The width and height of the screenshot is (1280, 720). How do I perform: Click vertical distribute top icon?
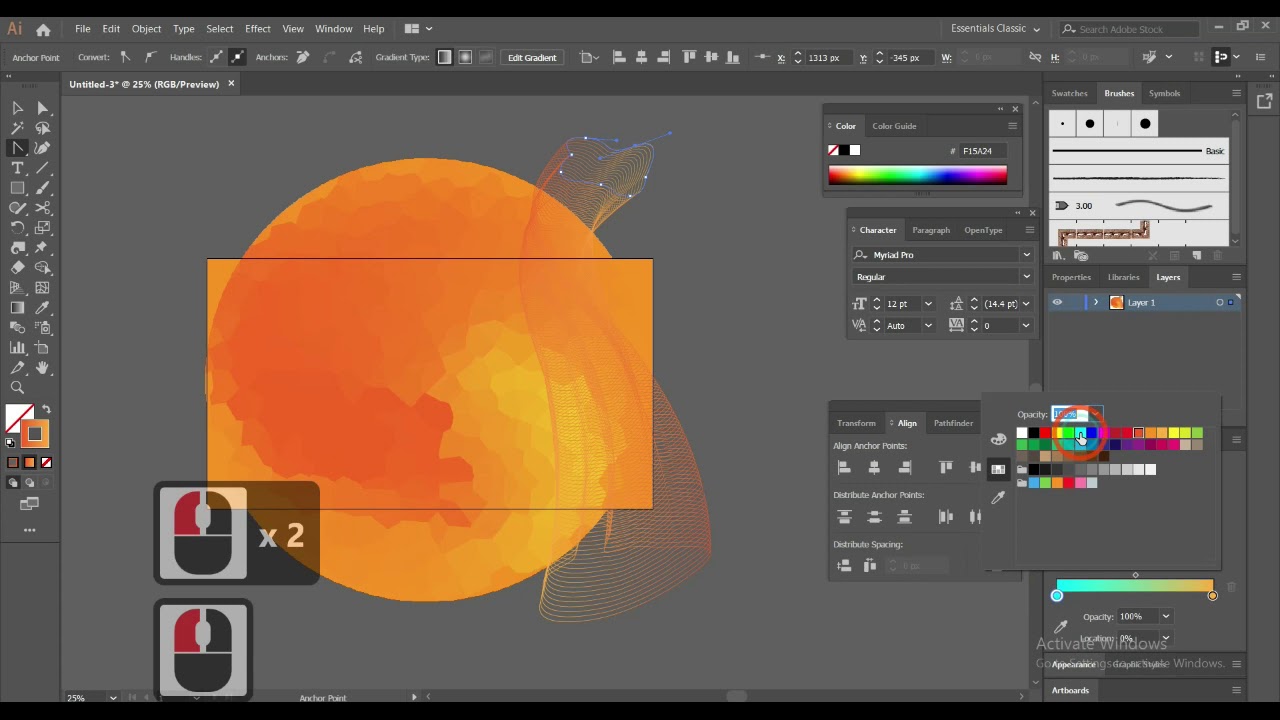[x=844, y=517]
